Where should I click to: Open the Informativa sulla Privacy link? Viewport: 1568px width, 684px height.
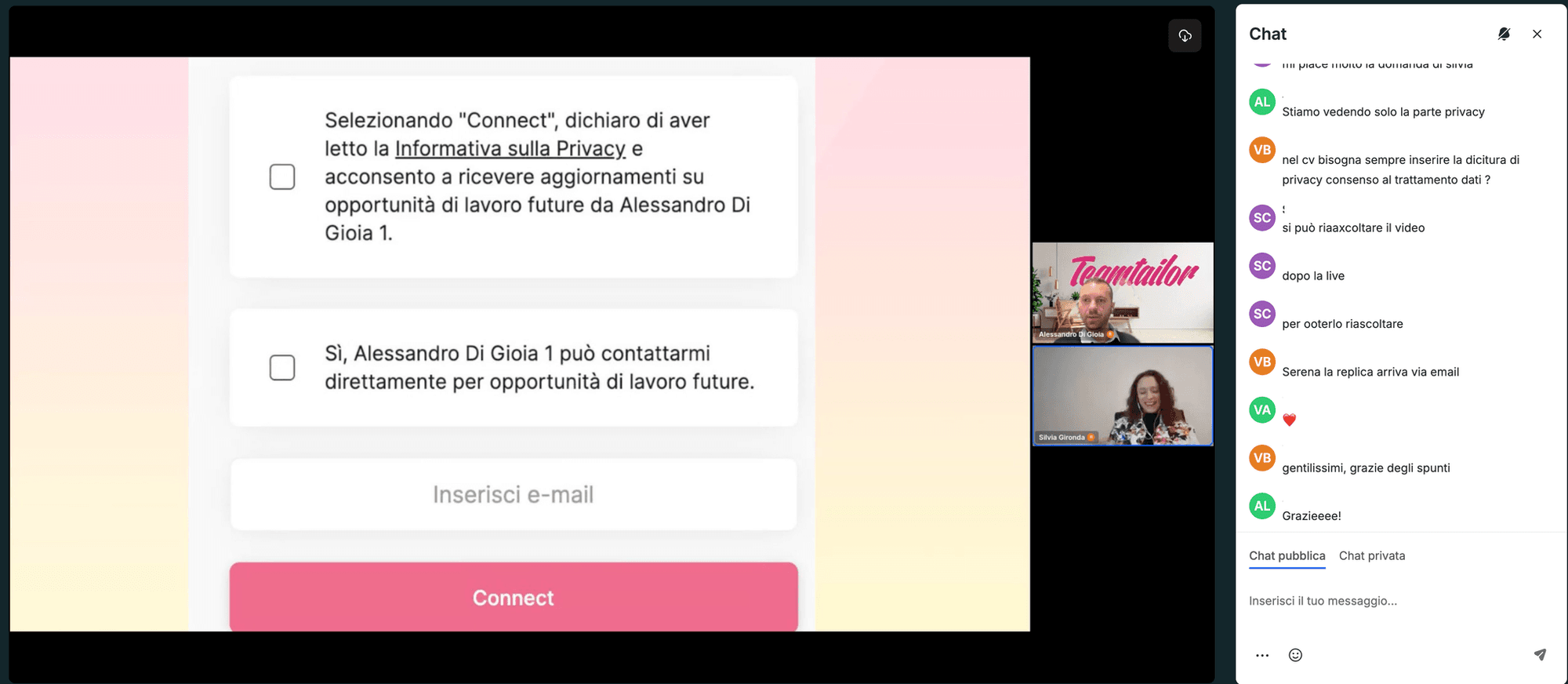pos(510,148)
